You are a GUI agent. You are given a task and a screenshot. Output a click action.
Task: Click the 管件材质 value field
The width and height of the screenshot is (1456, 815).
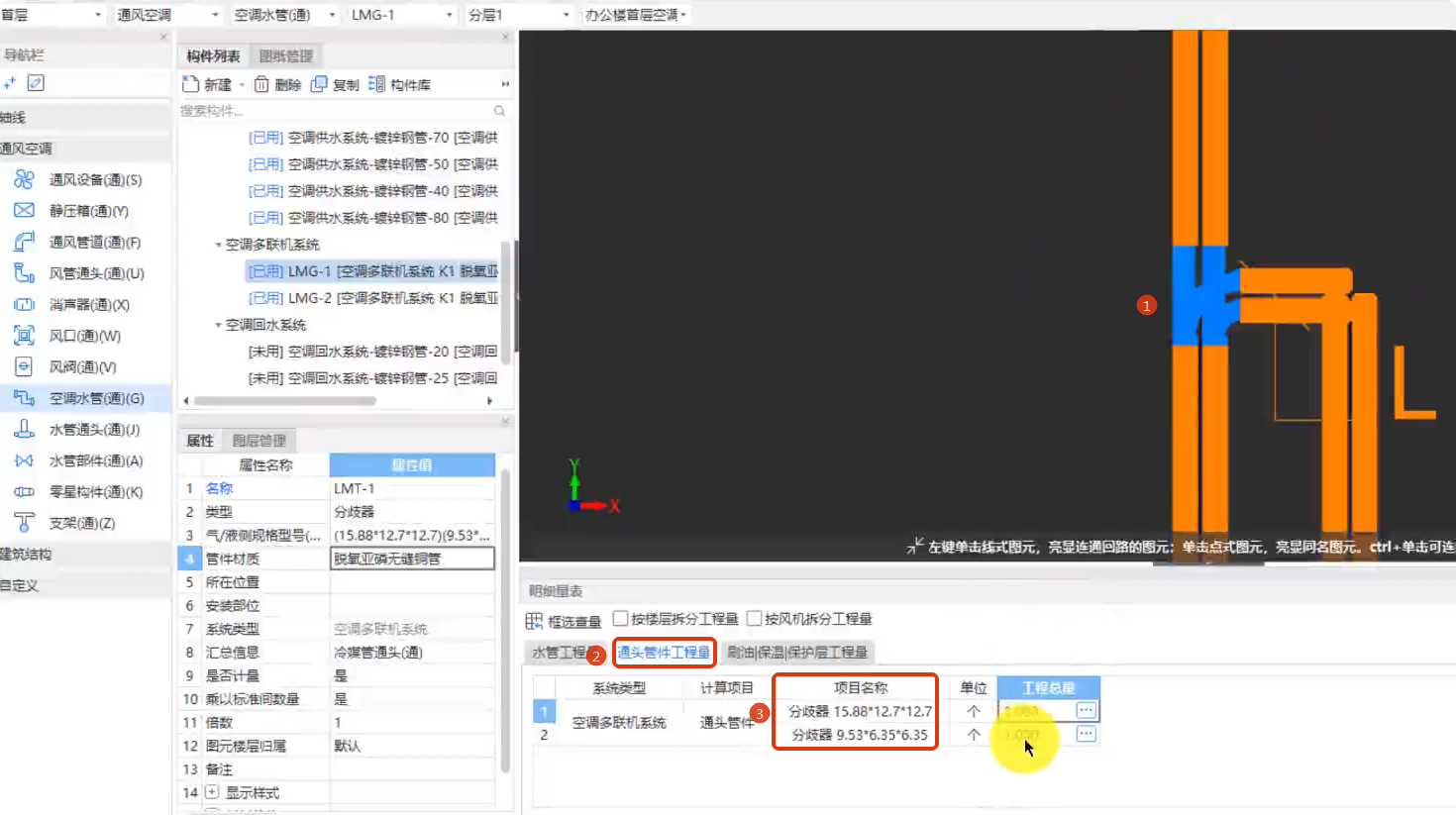coord(412,559)
